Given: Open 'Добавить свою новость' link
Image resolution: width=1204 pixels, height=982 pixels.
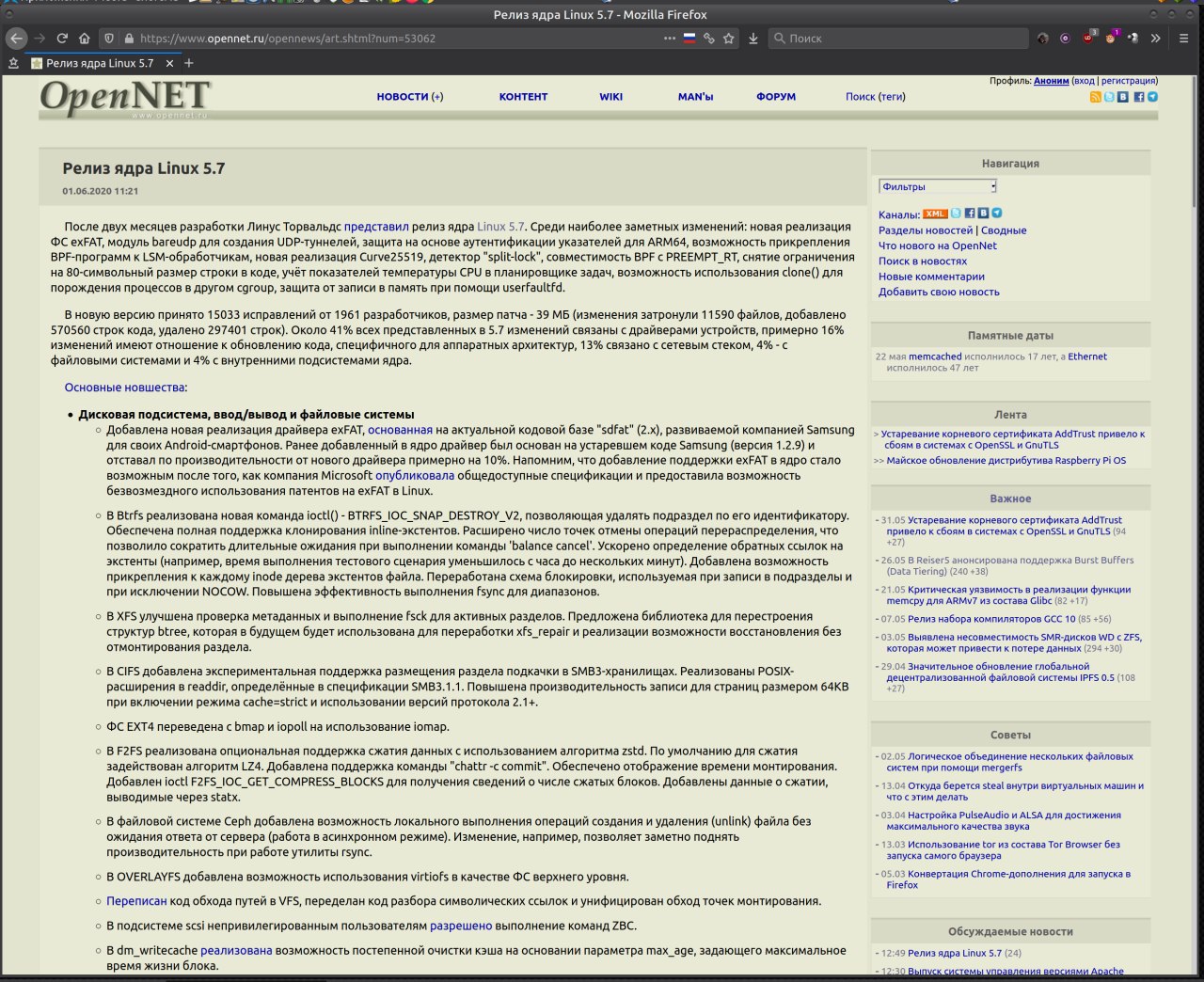Looking at the screenshot, I should pyautogui.click(x=939, y=292).
